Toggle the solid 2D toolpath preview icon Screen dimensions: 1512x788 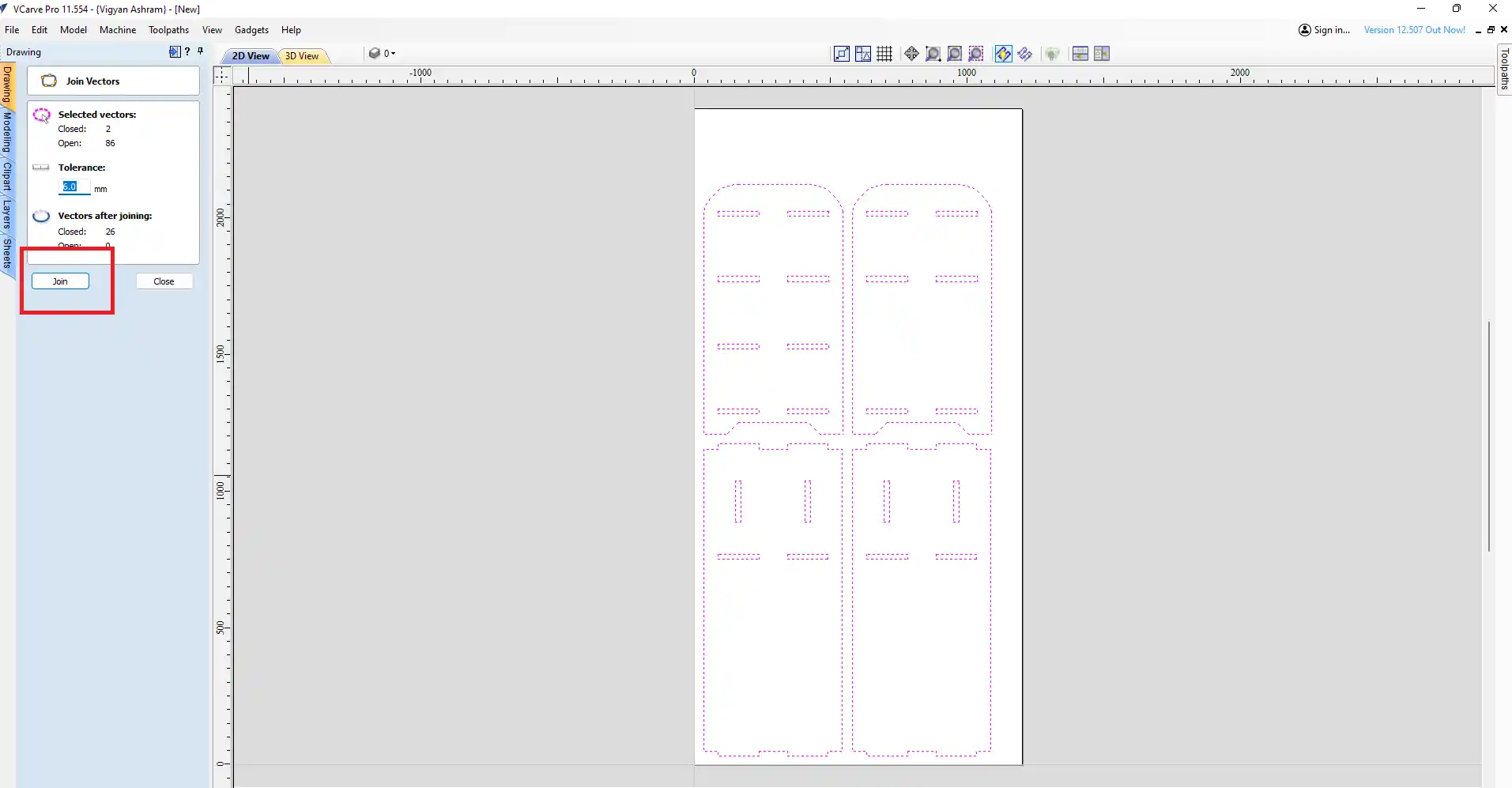point(1025,54)
